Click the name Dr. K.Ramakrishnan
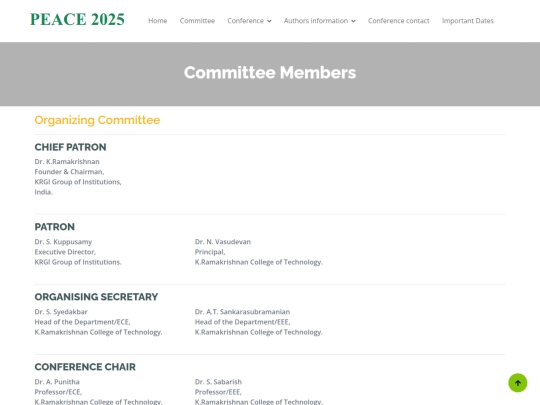 [x=67, y=162]
